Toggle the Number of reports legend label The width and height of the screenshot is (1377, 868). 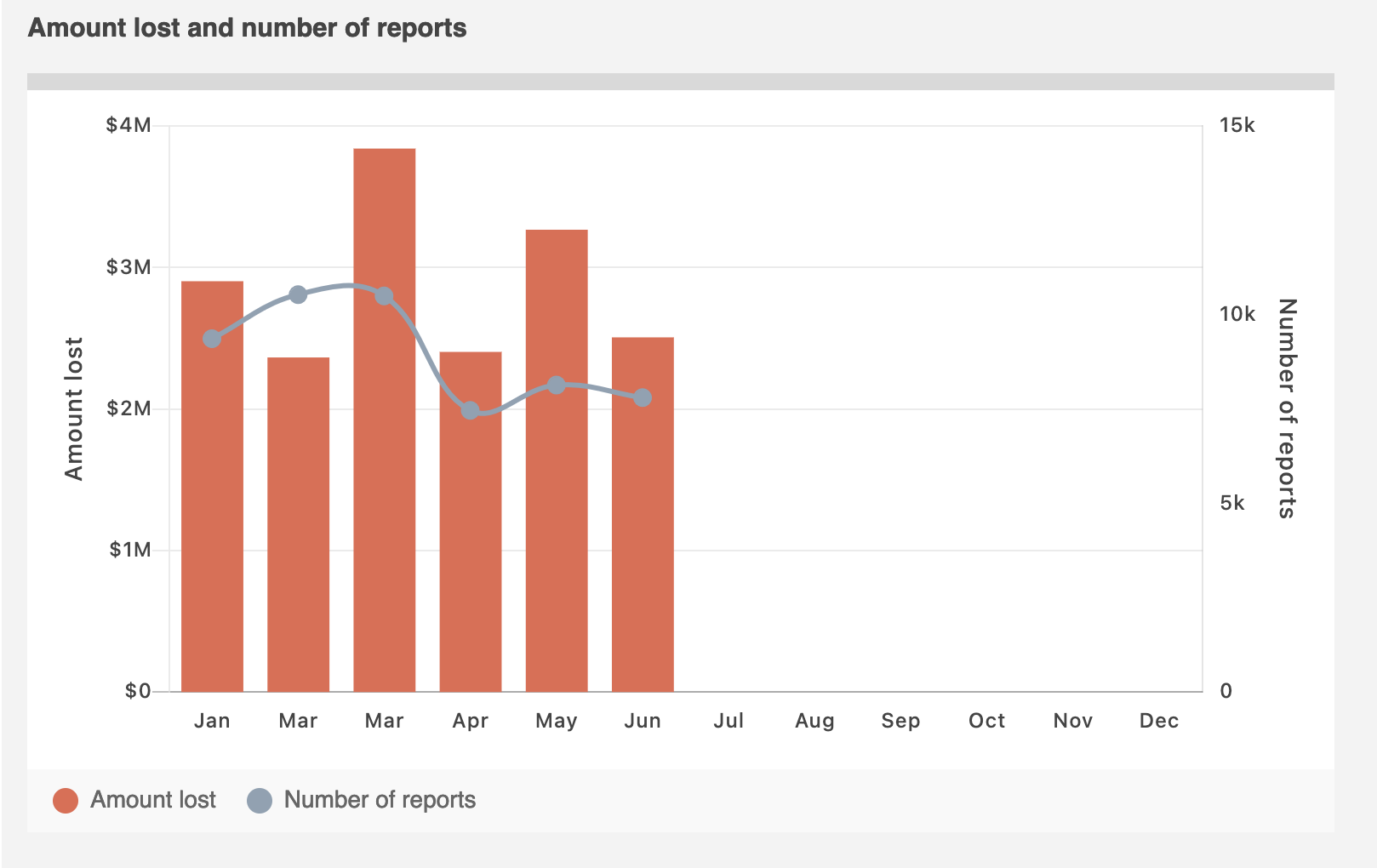380,800
